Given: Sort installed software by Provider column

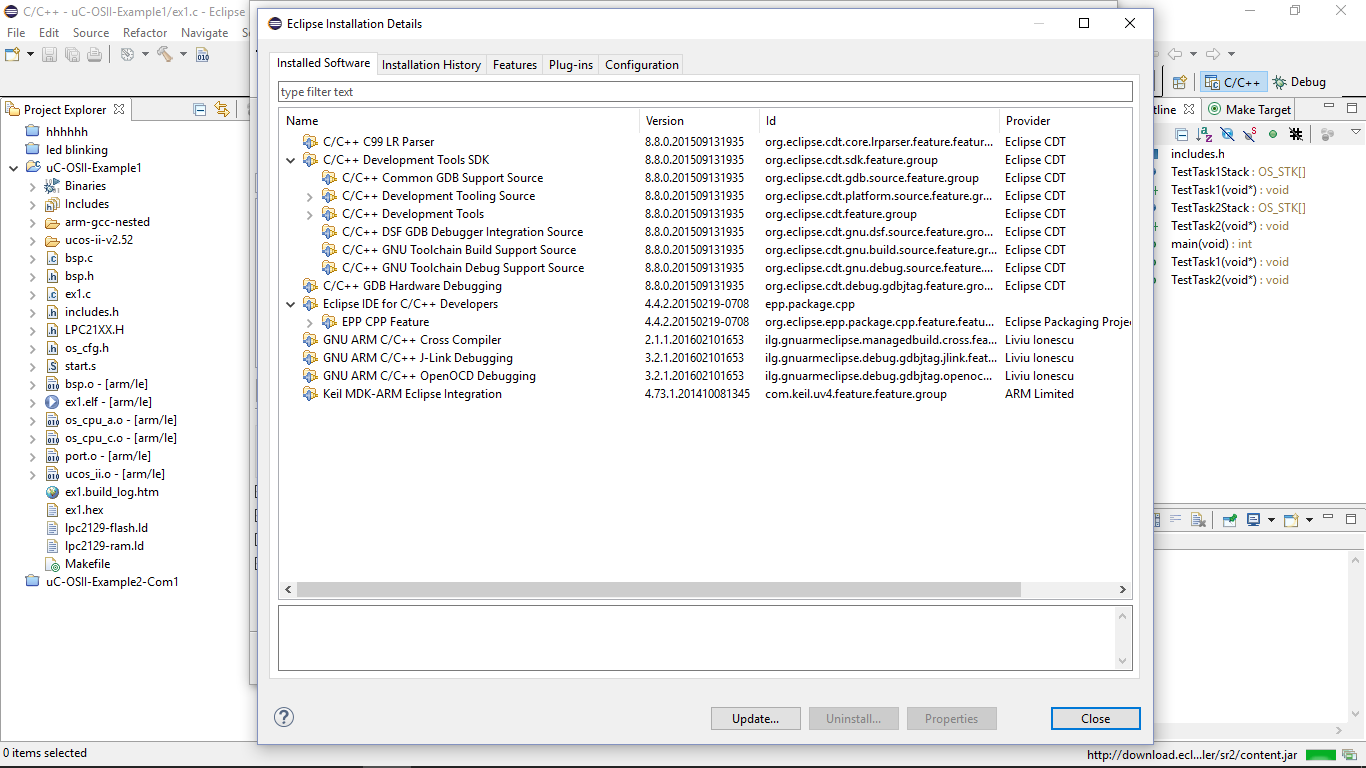Looking at the screenshot, I should (1066, 121).
